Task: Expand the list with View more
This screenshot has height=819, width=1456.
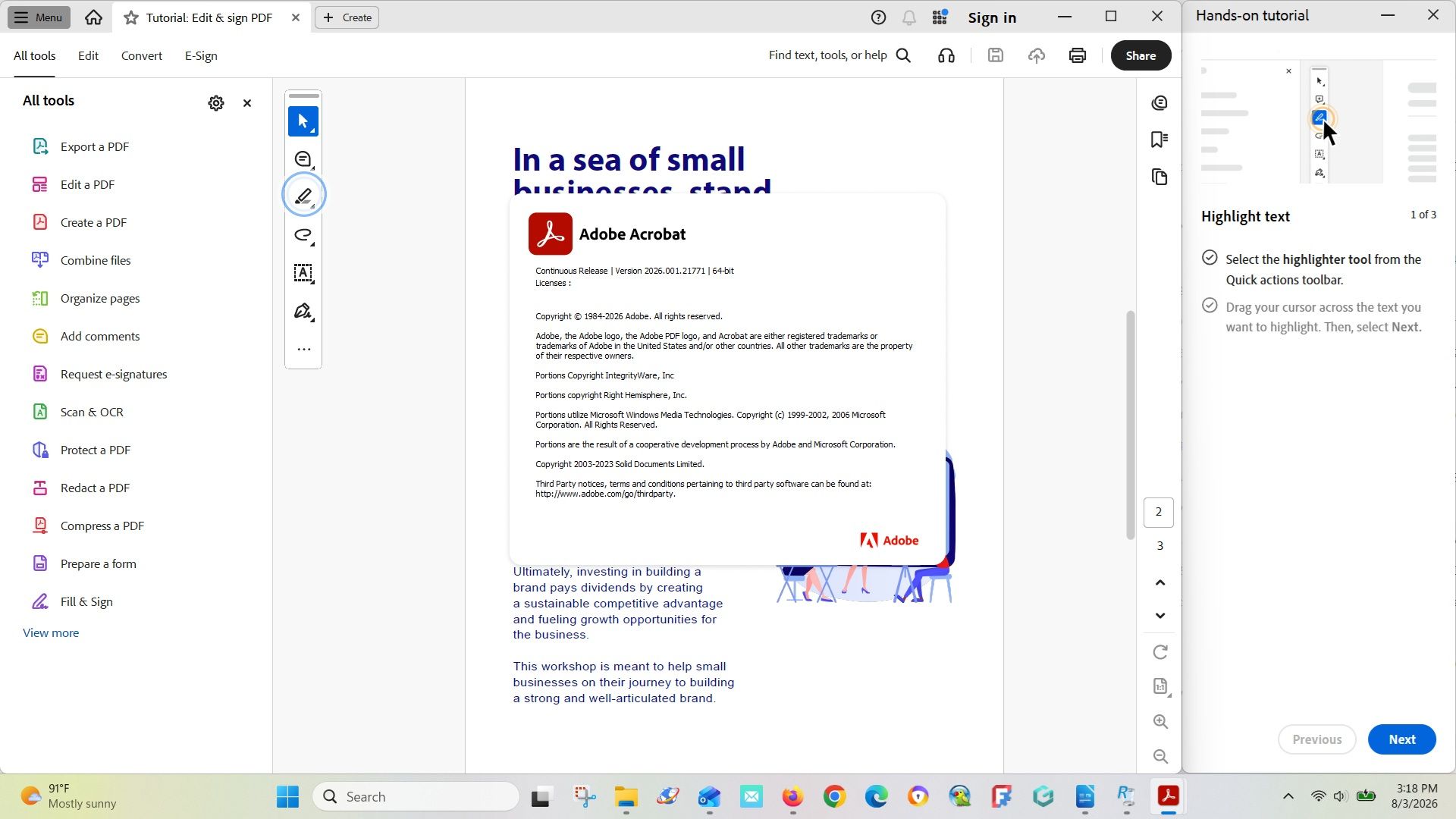Action: [x=51, y=633]
